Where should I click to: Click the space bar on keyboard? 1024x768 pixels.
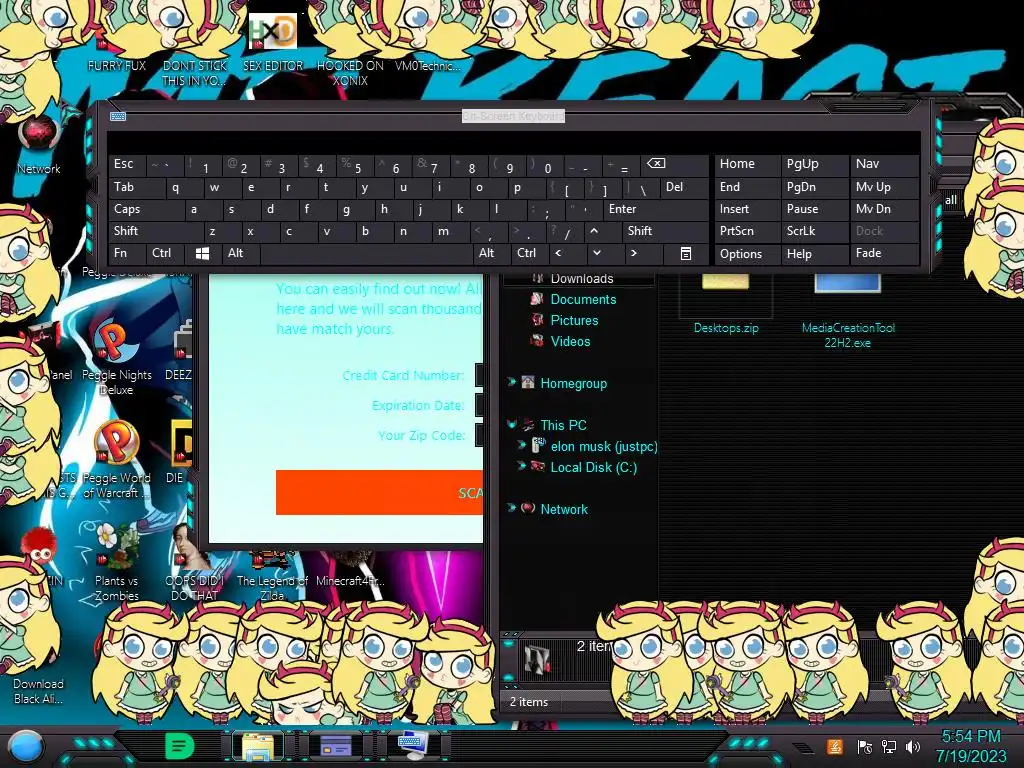tap(366, 253)
